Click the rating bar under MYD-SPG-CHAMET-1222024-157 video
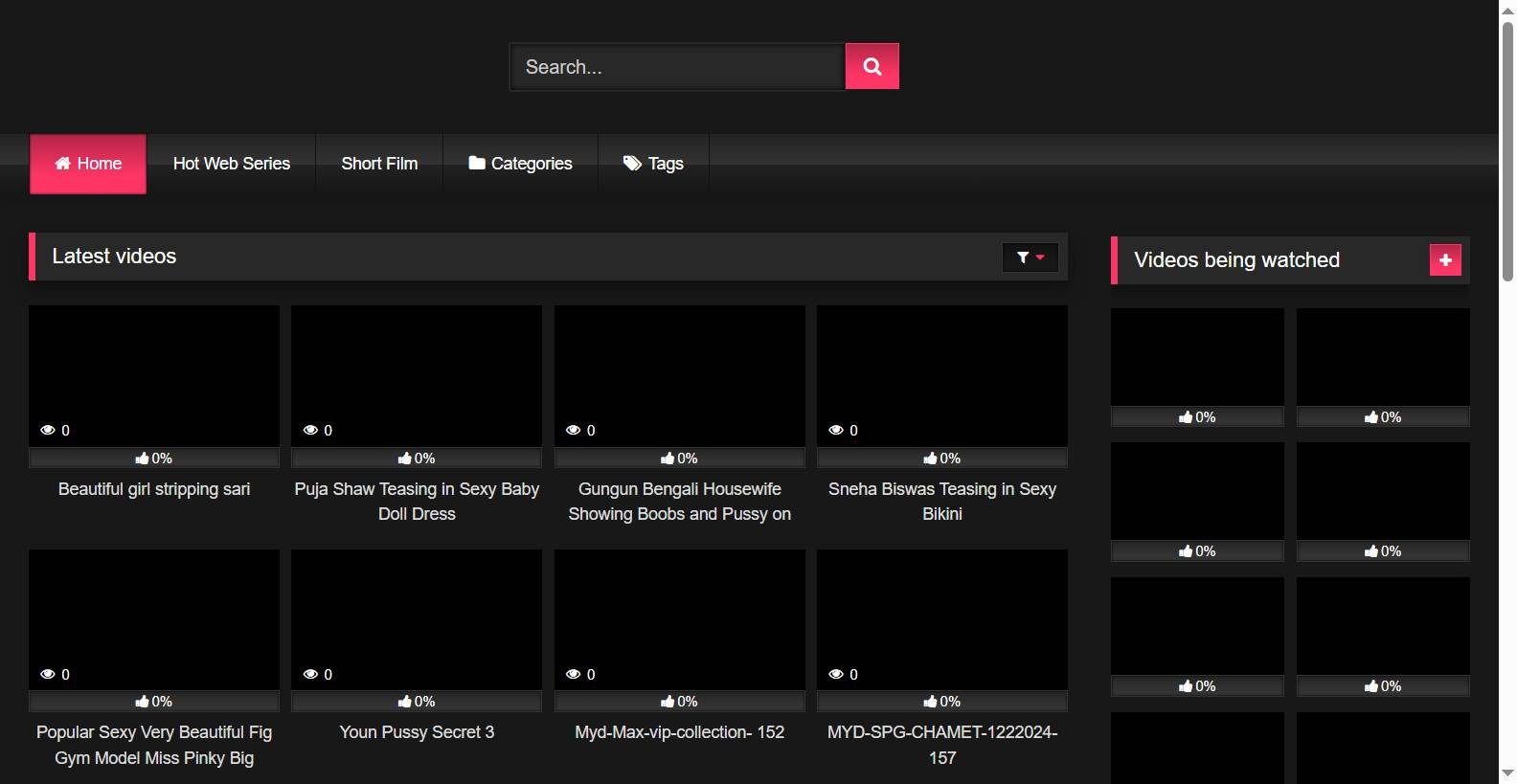This screenshot has height=784, width=1517. click(x=941, y=702)
